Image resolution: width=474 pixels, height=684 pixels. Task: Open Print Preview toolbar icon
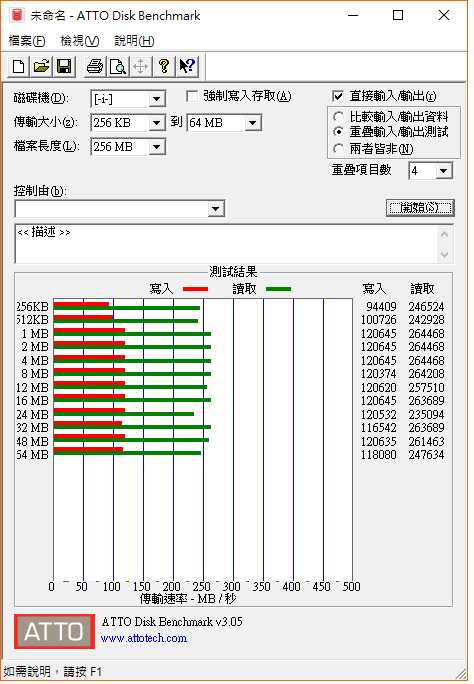[x=118, y=67]
